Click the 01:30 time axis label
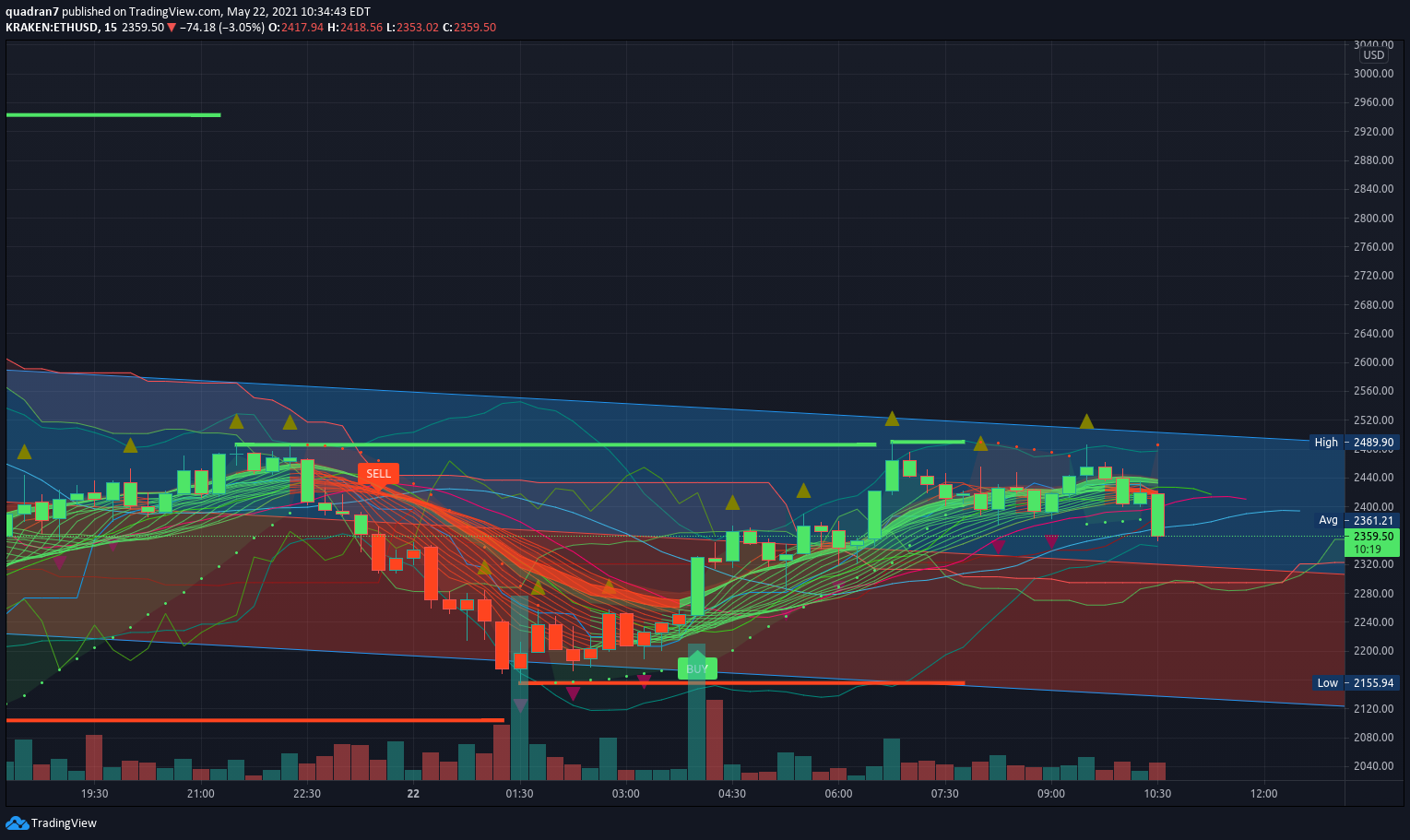 point(519,794)
